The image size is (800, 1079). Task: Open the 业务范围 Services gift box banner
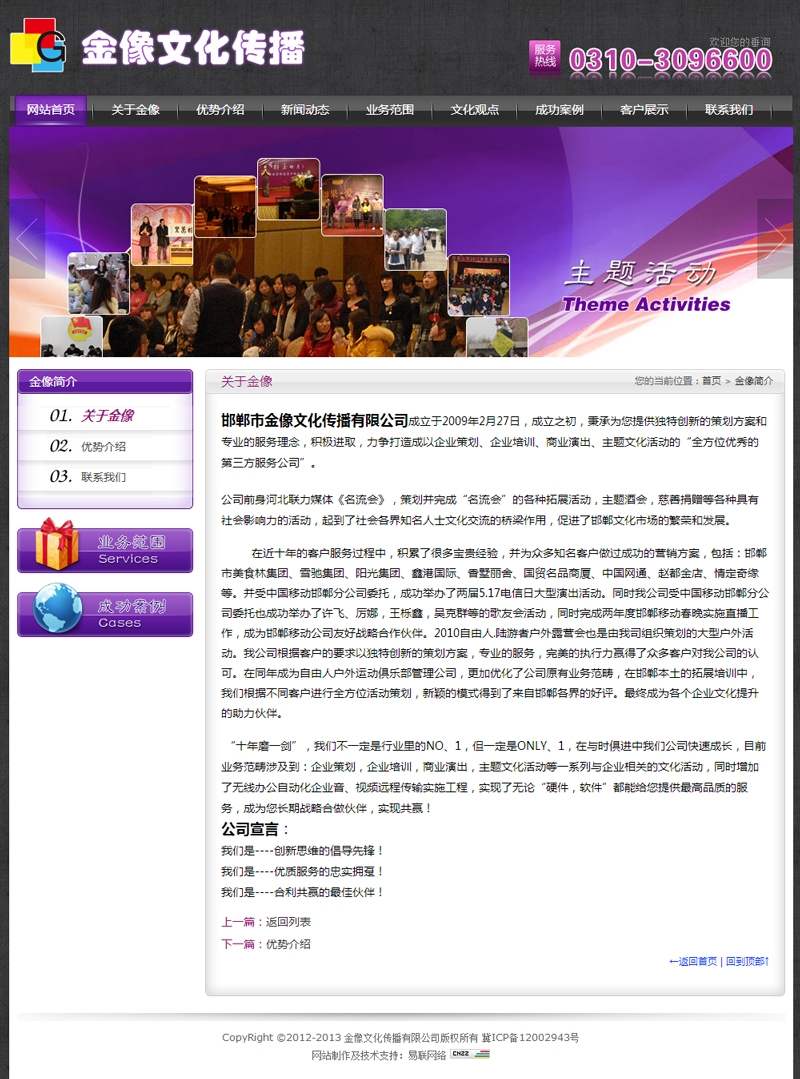pyautogui.click(x=105, y=547)
